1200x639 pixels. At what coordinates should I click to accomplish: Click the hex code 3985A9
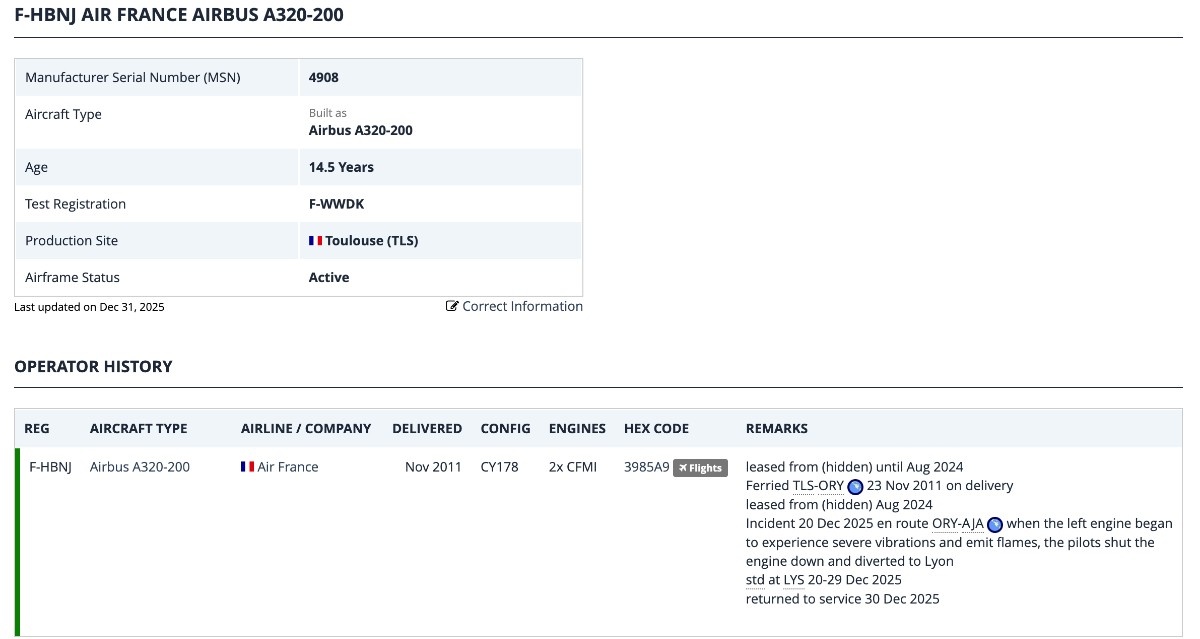(x=646, y=467)
